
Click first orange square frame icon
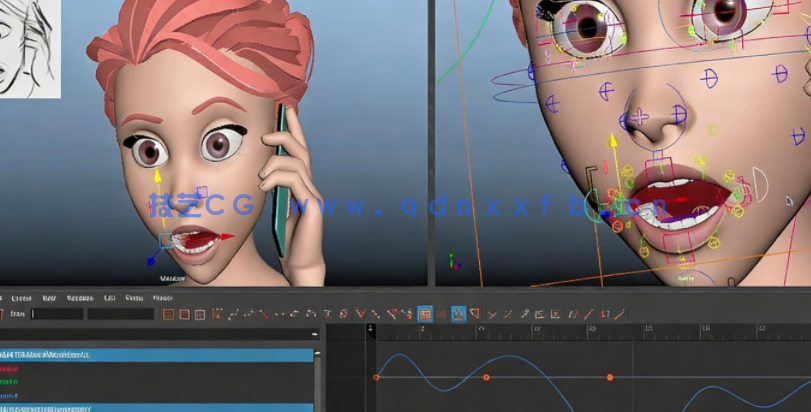tap(168, 314)
